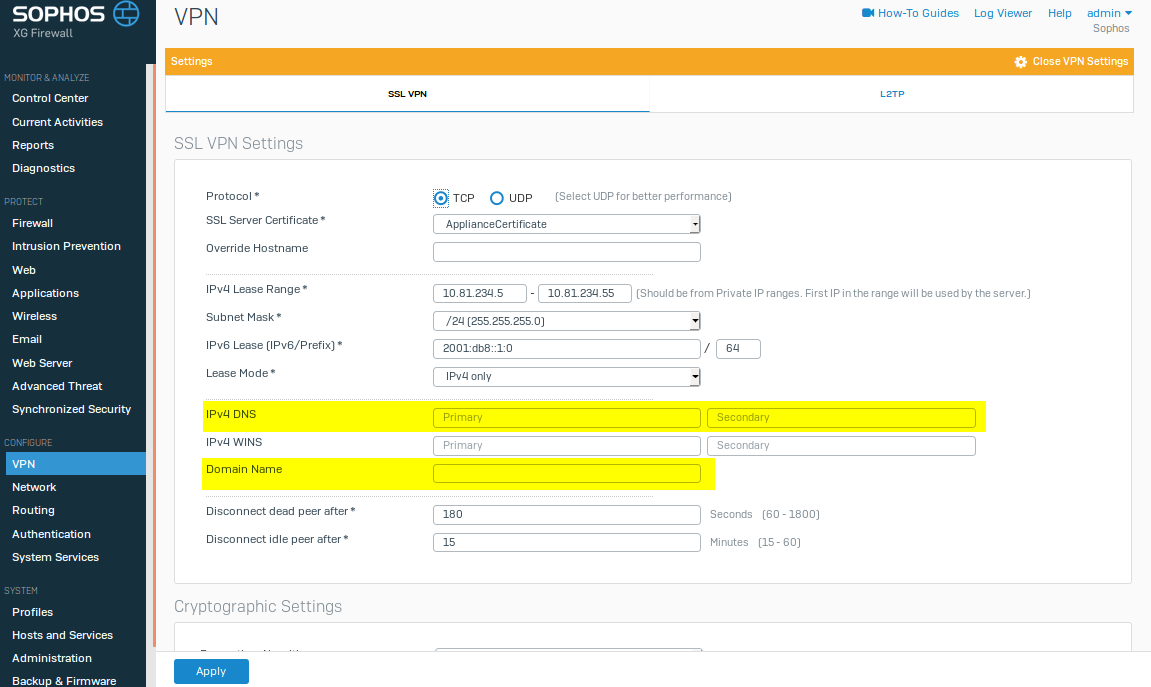The width and height of the screenshot is (1151, 687).
Task: Open the Log Viewer link
Action: click(1003, 13)
